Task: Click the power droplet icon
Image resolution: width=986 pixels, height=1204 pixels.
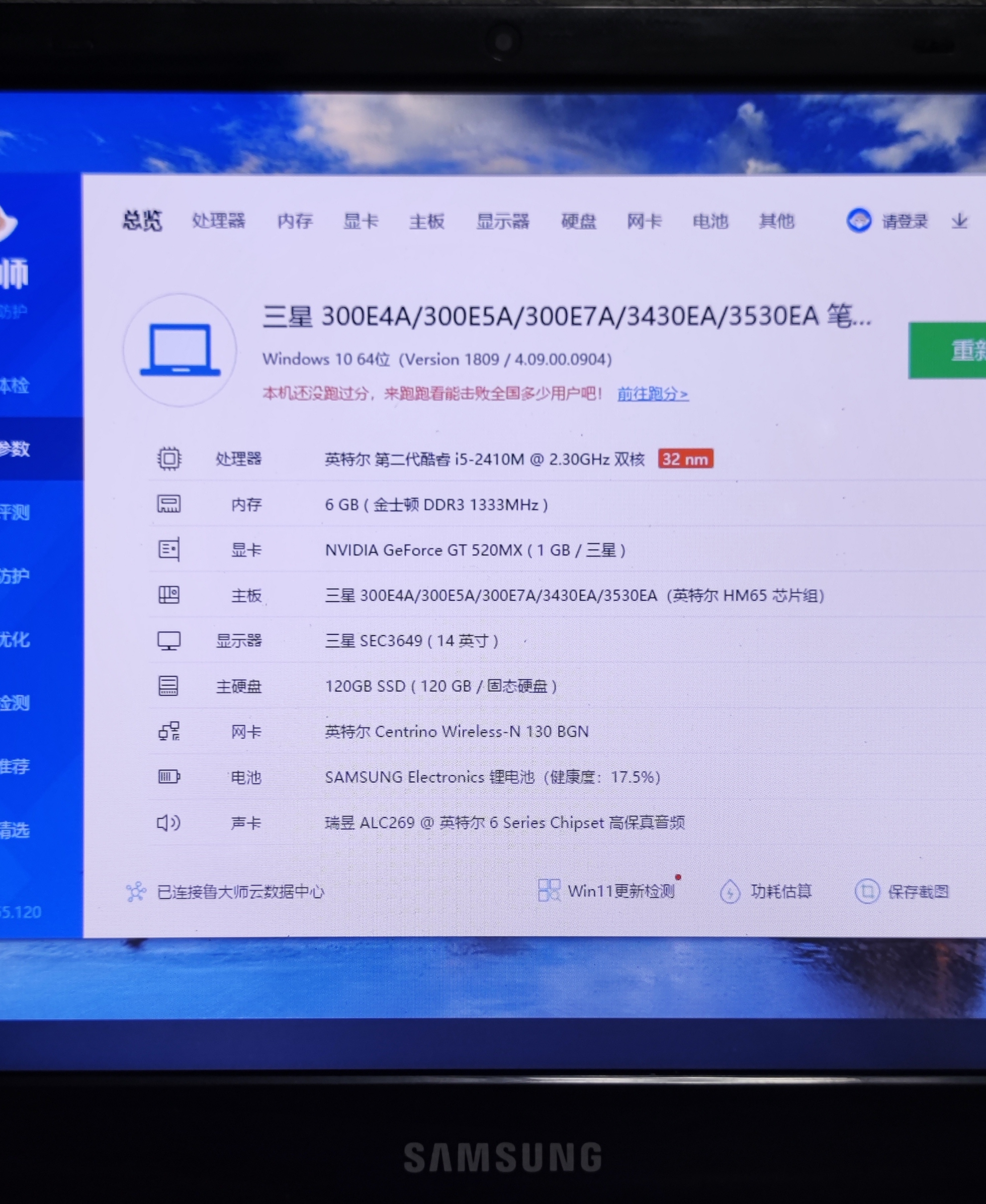Action: [x=730, y=891]
